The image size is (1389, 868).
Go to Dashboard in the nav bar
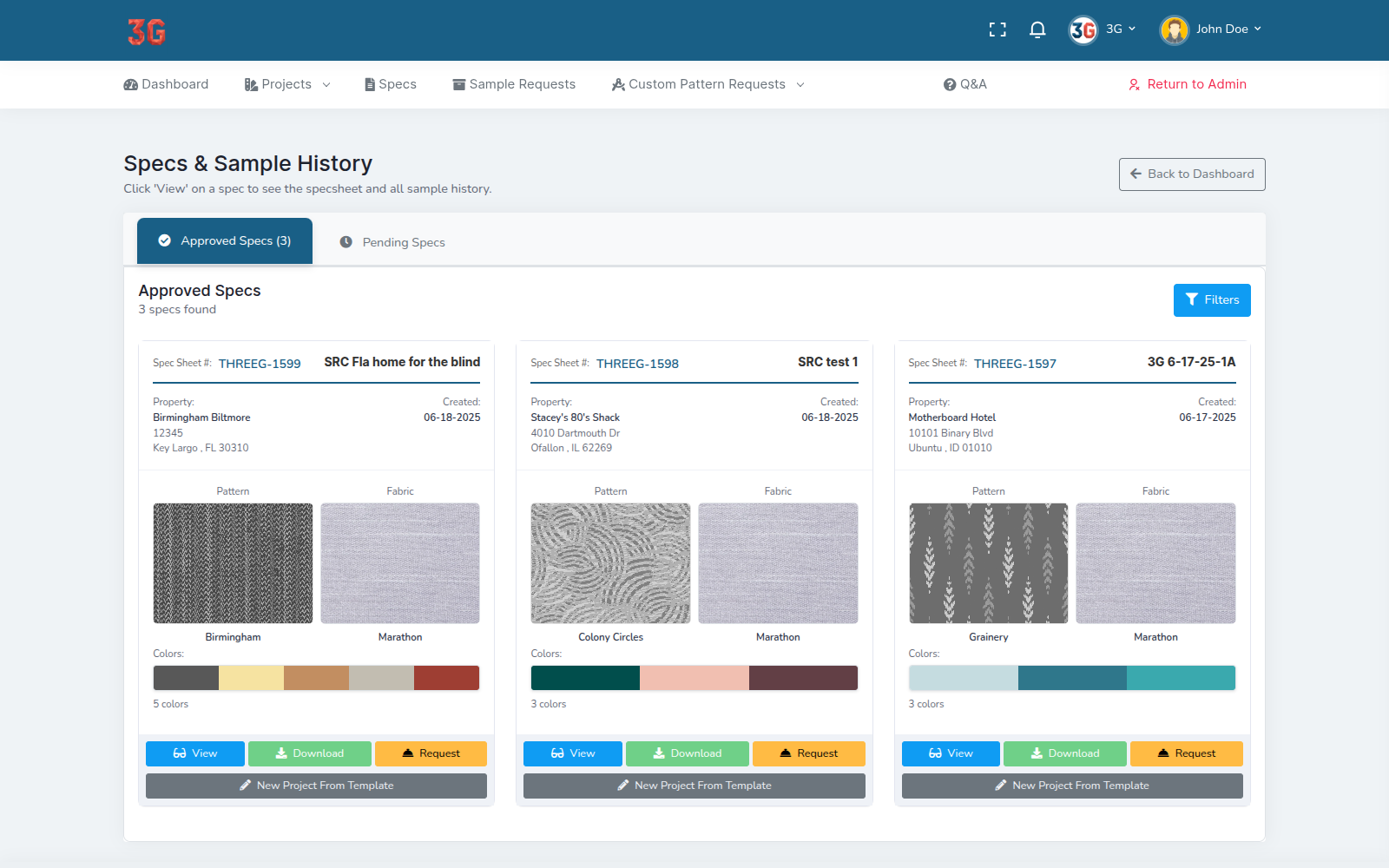click(166, 85)
